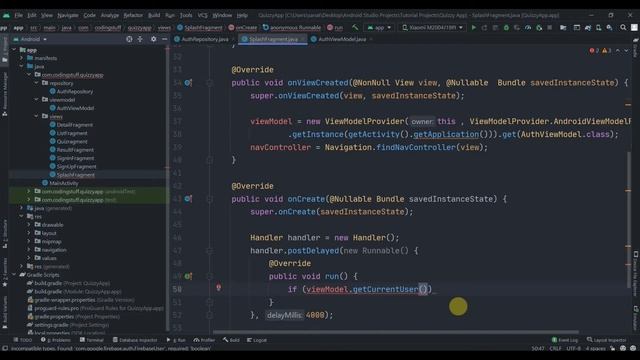Close the SplashFragment.java tab

coord(302,39)
